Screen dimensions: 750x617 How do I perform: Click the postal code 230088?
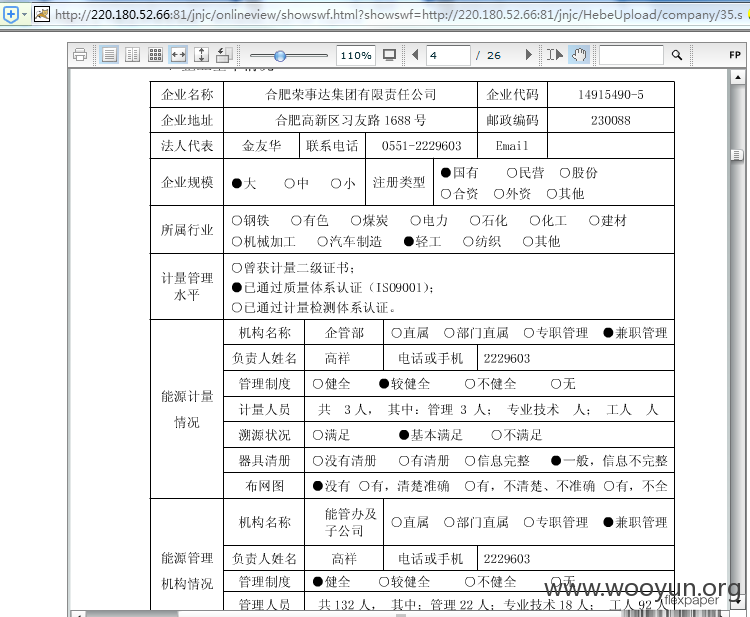coord(611,120)
